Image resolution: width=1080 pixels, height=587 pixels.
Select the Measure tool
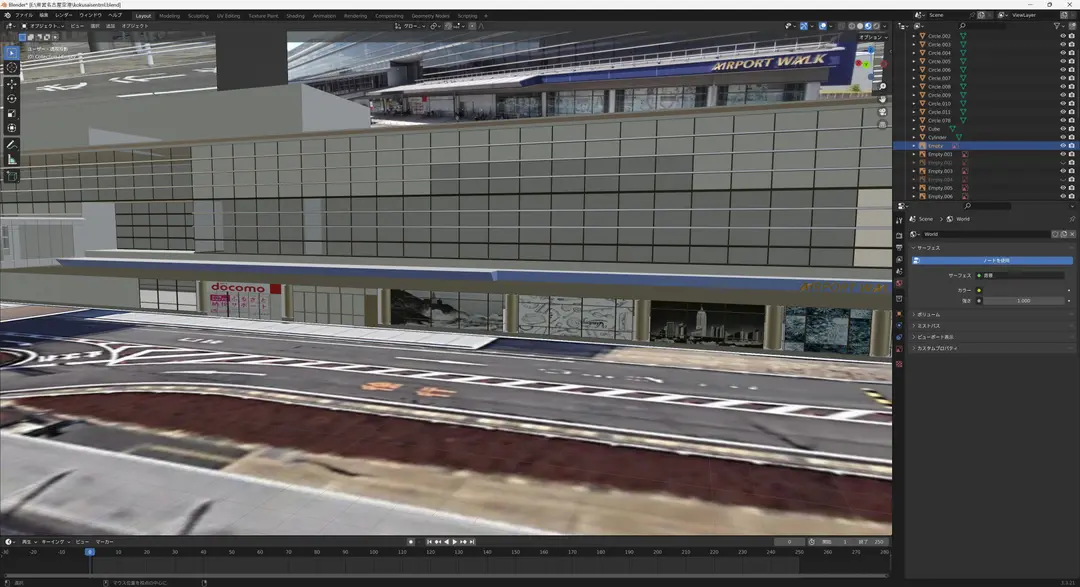(x=12, y=160)
